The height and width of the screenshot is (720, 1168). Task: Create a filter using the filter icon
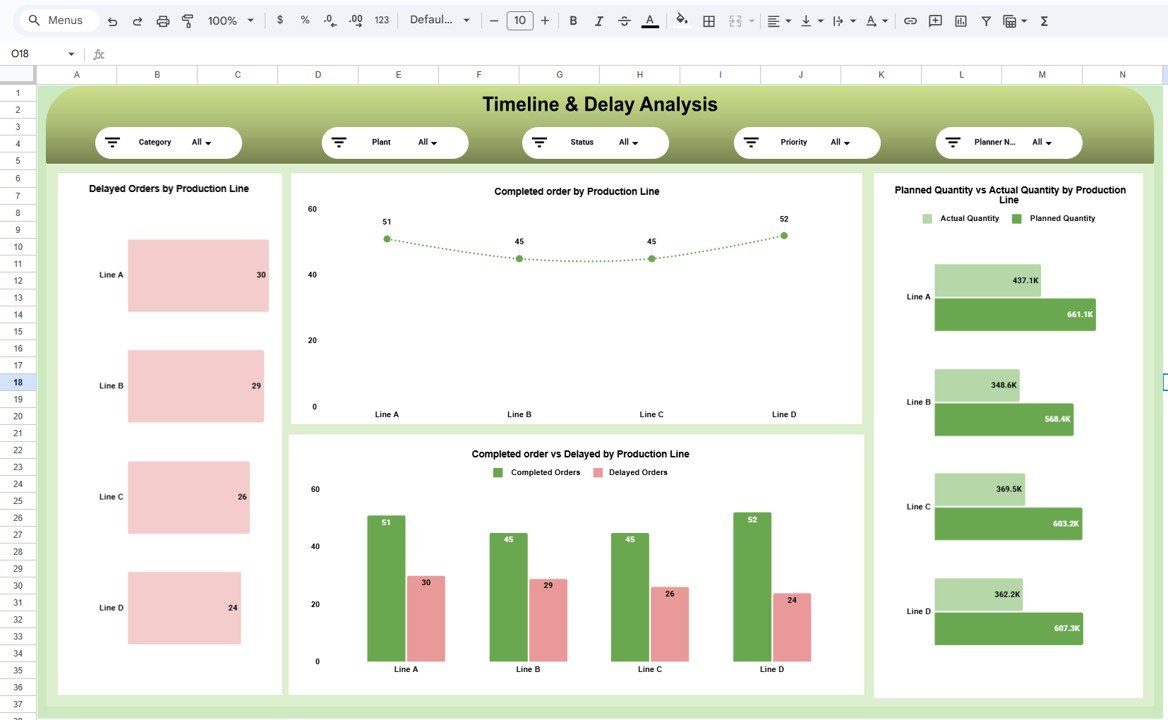[985, 20]
